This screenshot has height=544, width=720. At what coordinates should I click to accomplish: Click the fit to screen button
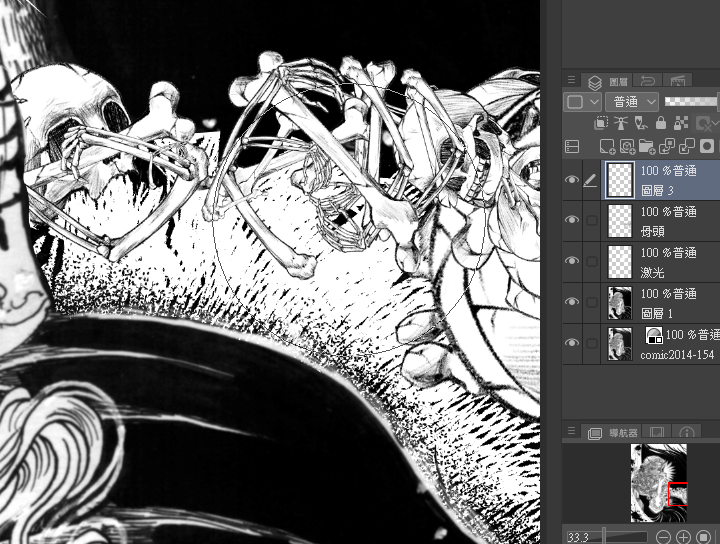(x=703, y=537)
